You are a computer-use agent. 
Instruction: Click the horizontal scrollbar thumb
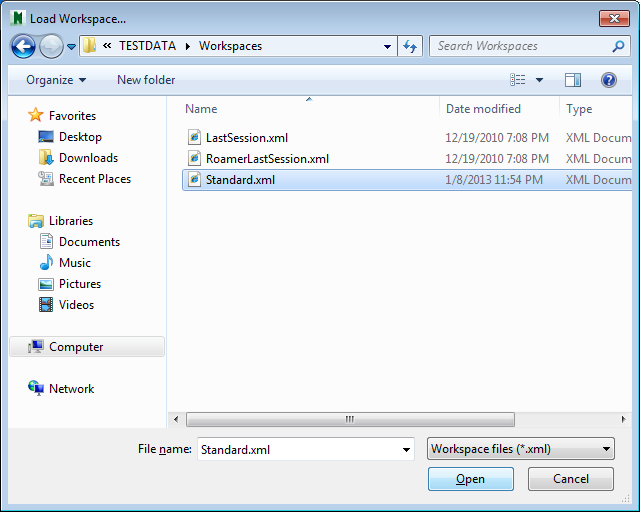tap(350, 419)
